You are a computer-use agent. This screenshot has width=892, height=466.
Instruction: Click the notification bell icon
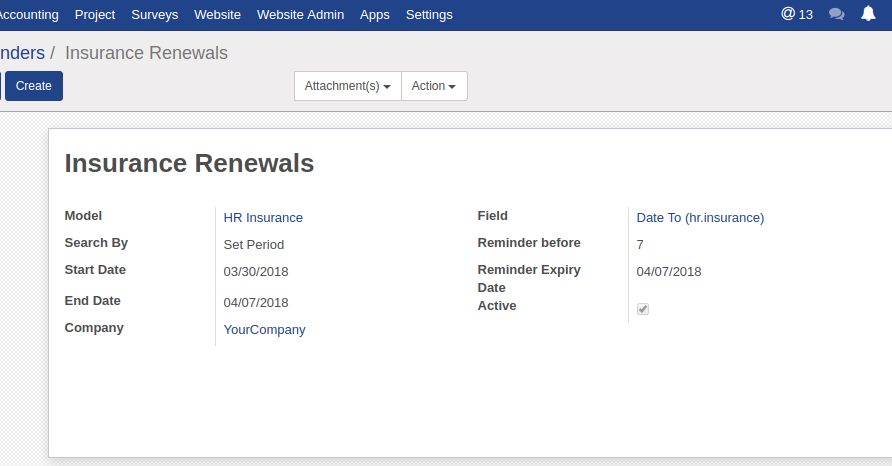pyautogui.click(x=868, y=15)
